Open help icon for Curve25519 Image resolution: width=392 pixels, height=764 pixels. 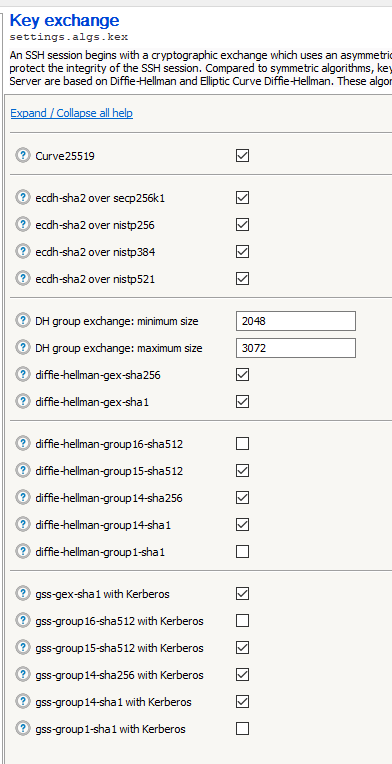22,155
